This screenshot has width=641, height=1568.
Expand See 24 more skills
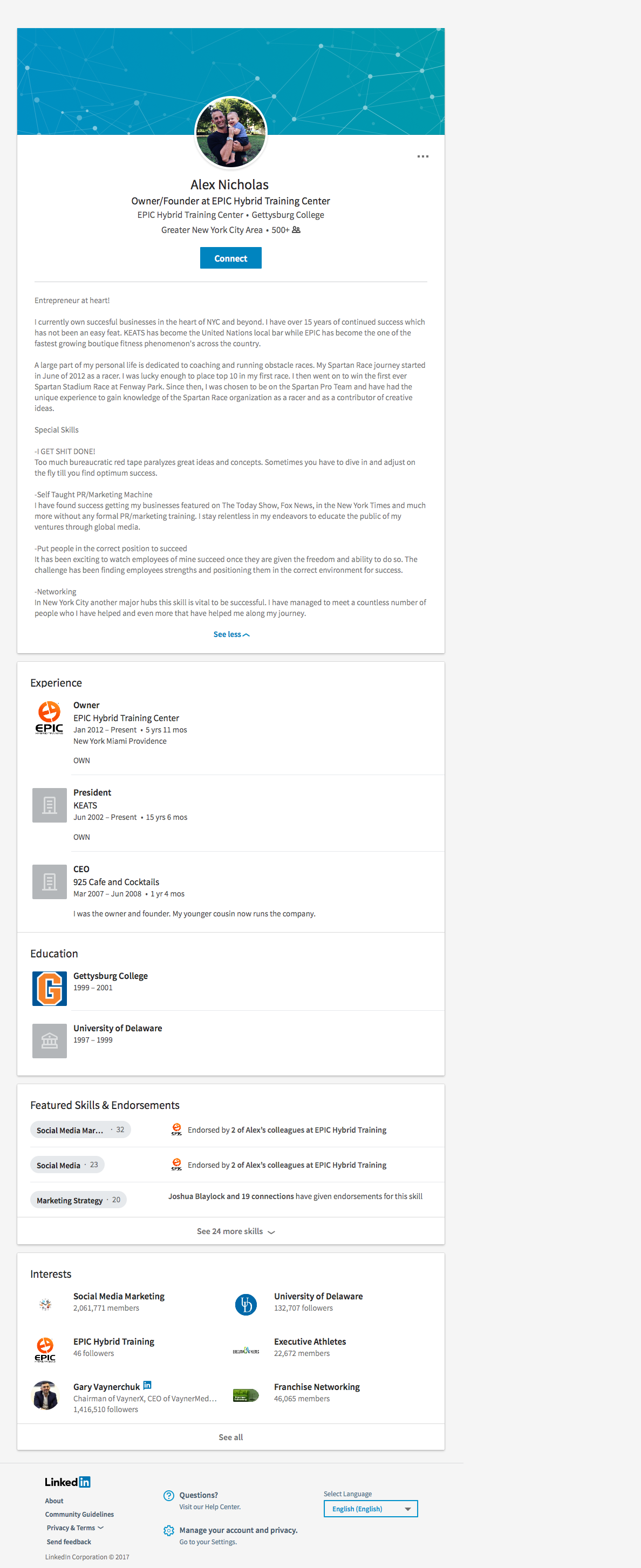(x=235, y=1231)
